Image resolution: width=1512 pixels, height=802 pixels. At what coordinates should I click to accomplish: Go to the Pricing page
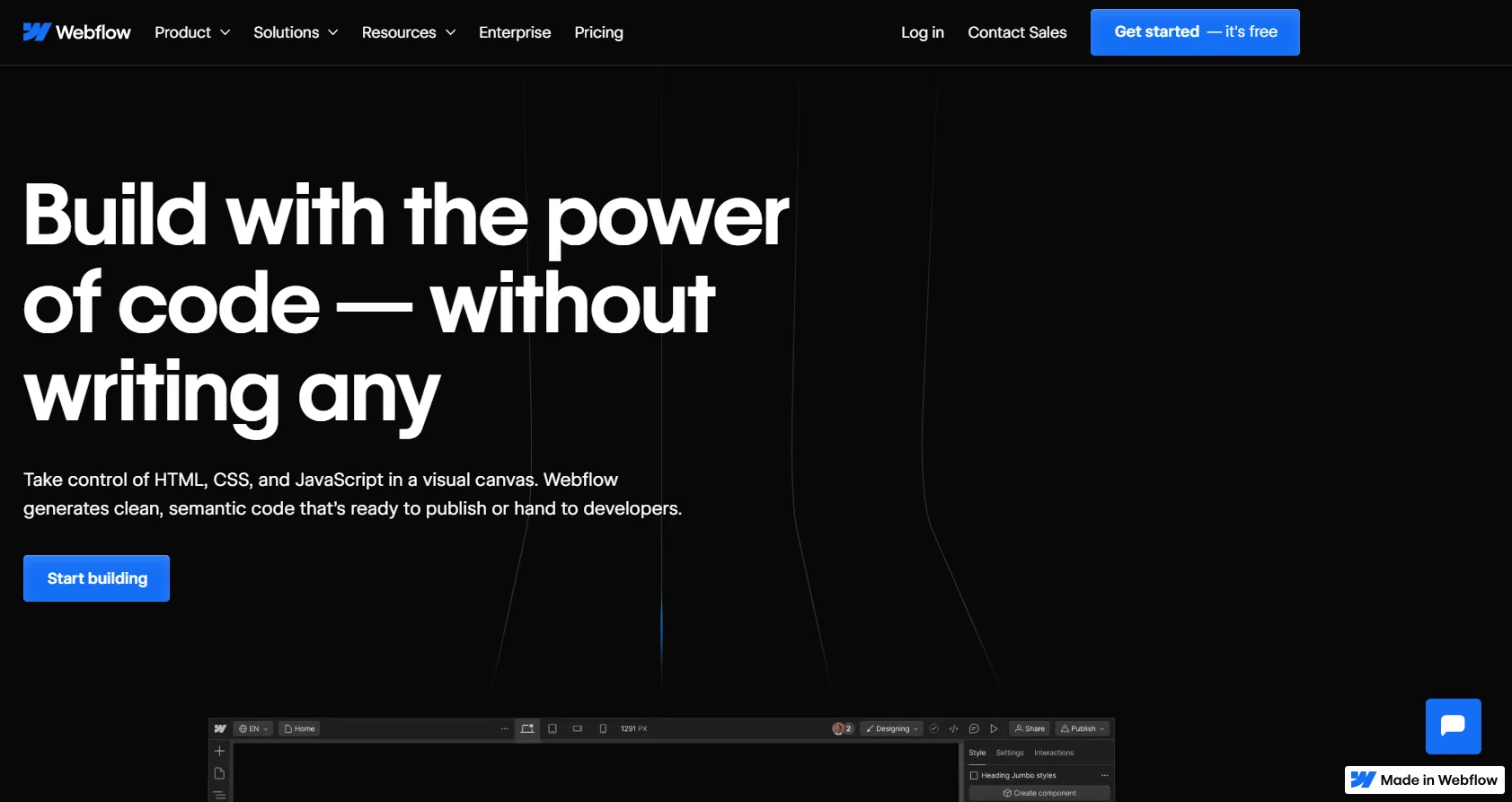[598, 32]
